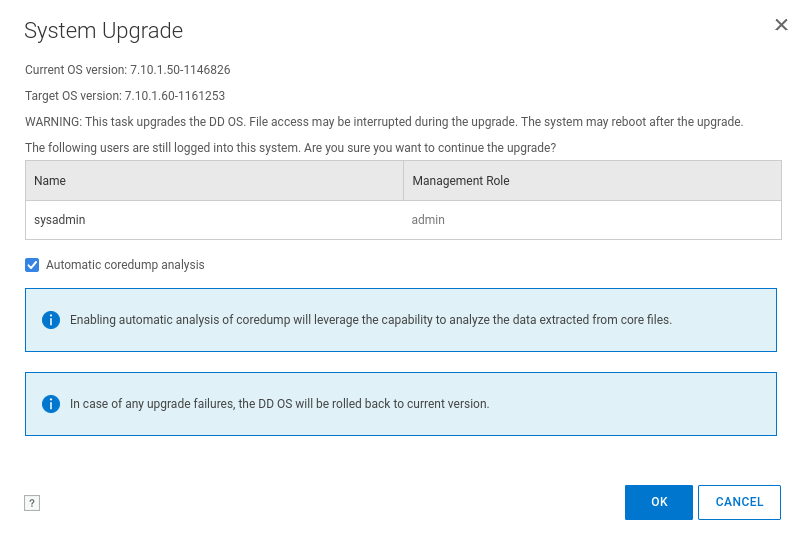Click the Management Role column header
802x543 pixels.
[x=460, y=181]
